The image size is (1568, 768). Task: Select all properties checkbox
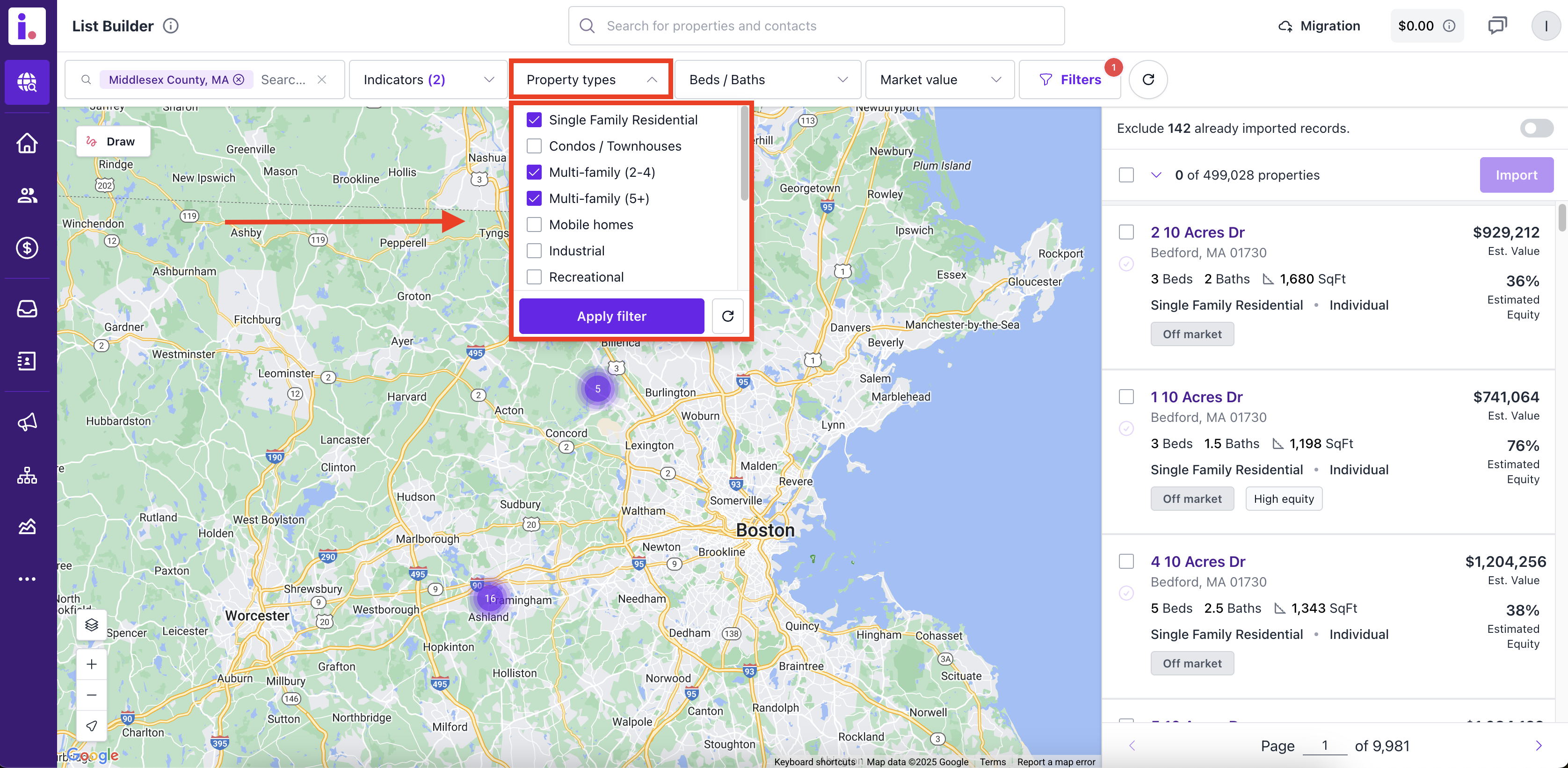pyautogui.click(x=1126, y=175)
